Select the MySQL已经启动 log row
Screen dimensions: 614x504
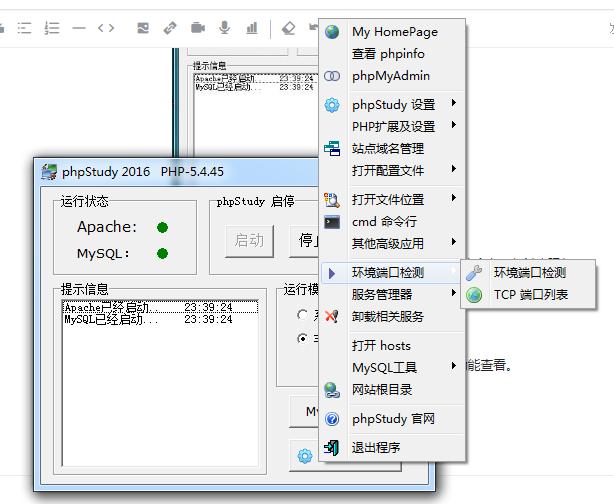(x=160, y=320)
